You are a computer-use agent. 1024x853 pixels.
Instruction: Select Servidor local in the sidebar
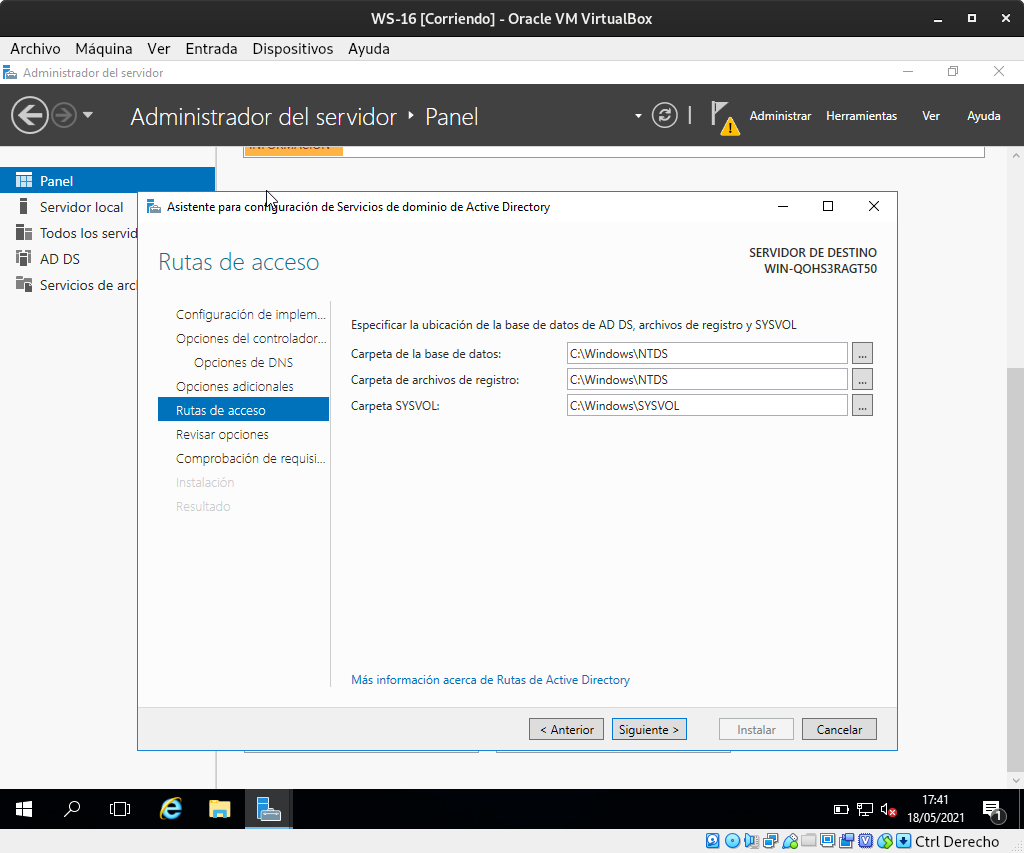pos(81,207)
